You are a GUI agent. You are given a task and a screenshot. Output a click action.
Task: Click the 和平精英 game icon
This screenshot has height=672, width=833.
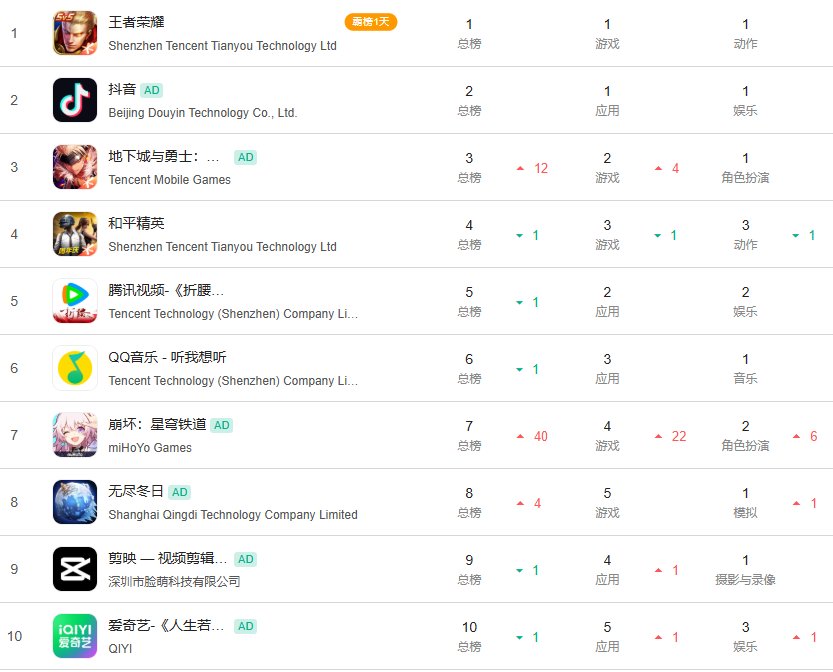tap(75, 234)
